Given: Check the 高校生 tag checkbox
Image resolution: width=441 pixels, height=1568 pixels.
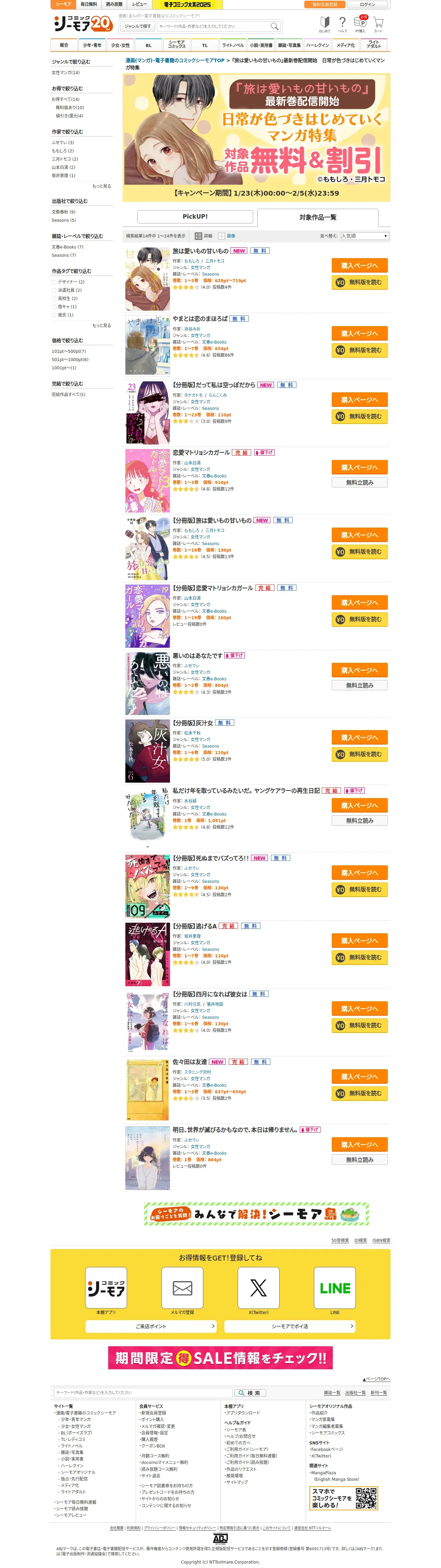Looking at the screenshot, I should [x=54, y=298].
